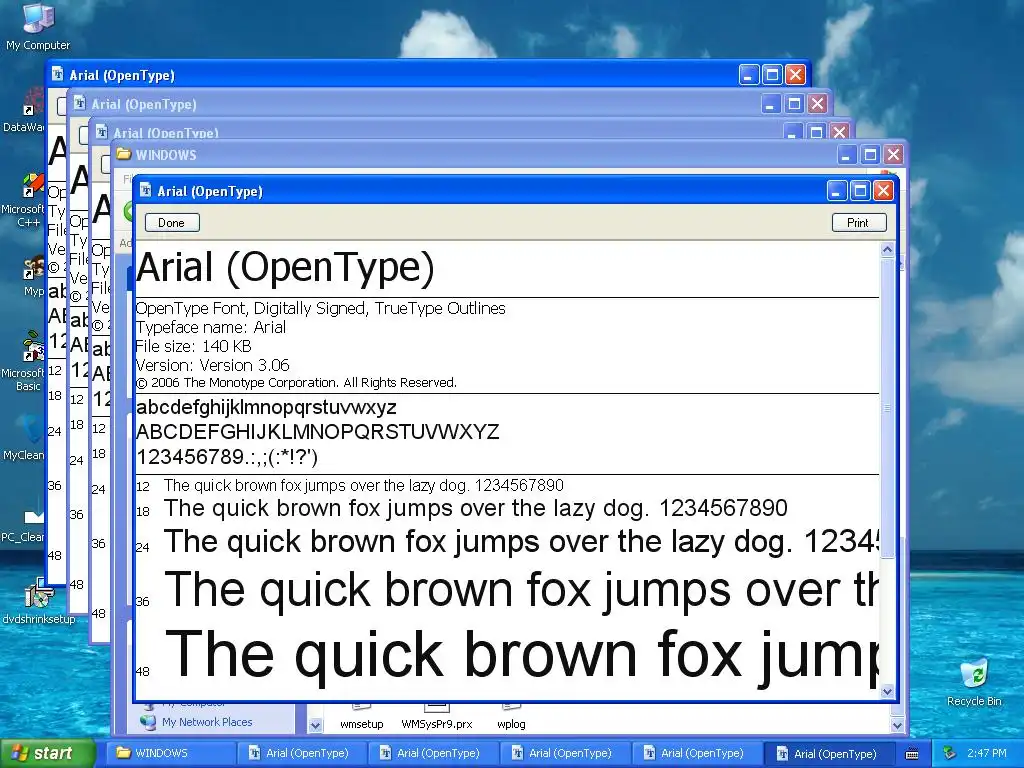
Task: Maximize the front Arial (OpenType) window
Action: (x=860, y=191)
